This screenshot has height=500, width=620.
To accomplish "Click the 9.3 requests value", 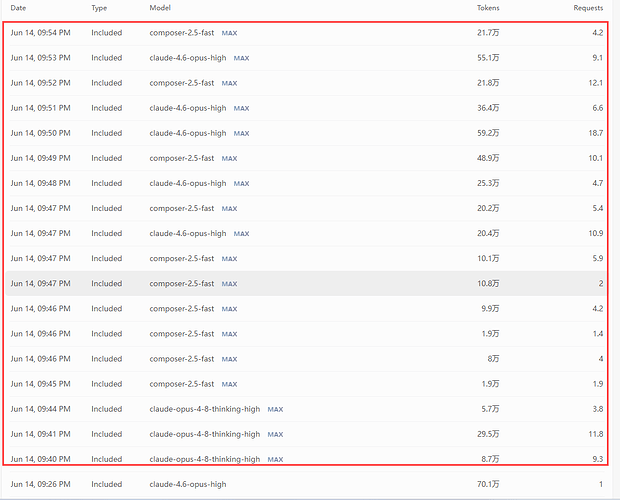I will point(597,459).
